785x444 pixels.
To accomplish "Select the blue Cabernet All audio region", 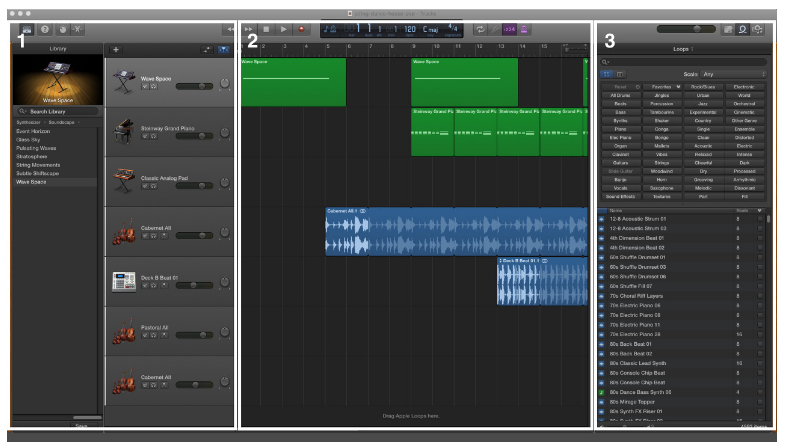I will click(457, 232).
